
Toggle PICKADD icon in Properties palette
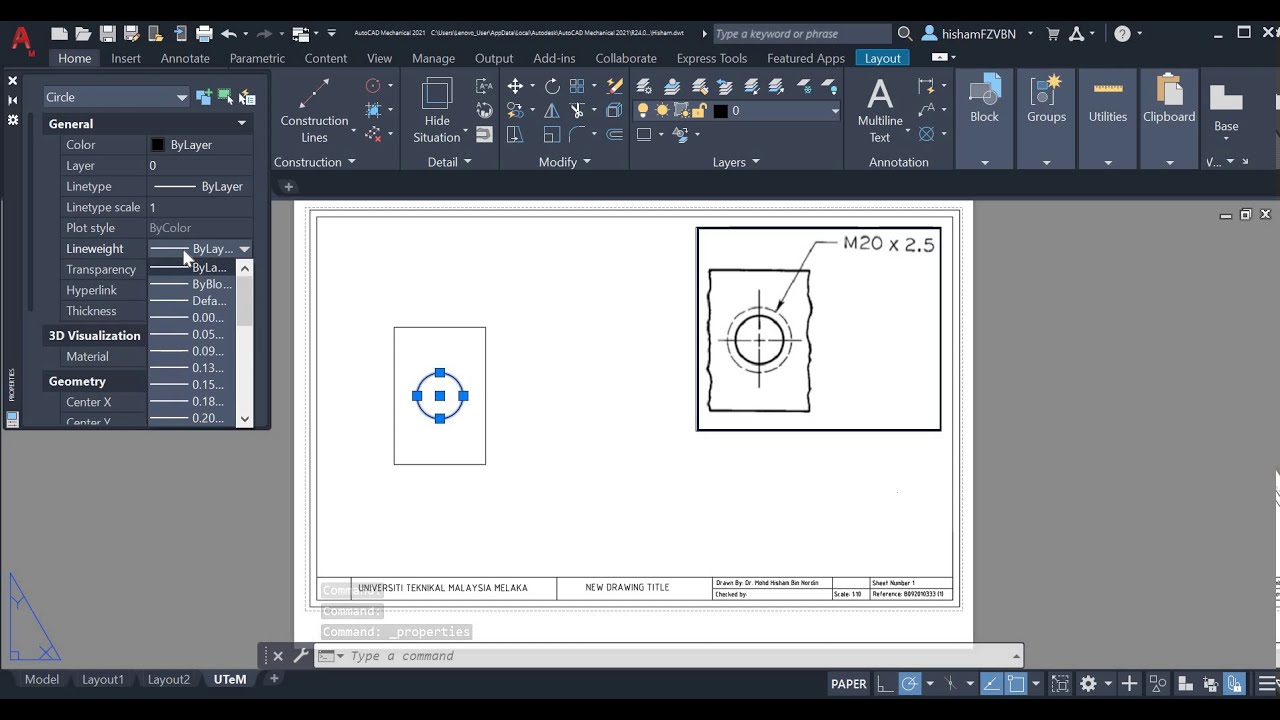click(x=204, y=97)
